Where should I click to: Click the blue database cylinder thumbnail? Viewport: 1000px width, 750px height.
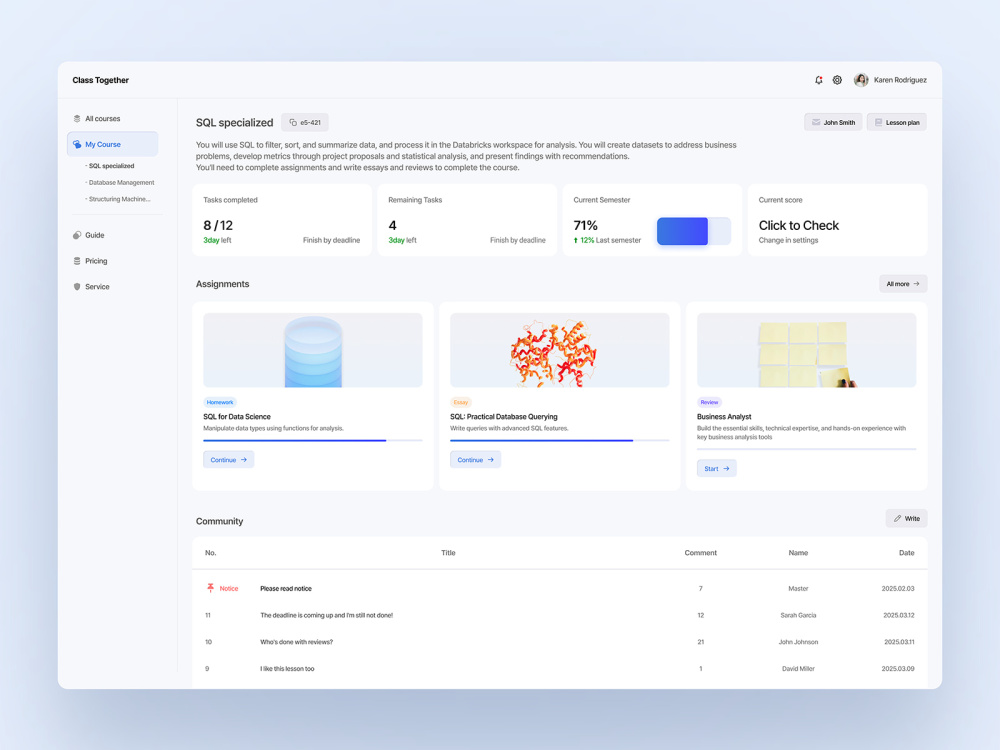click(x=312, y=350)
